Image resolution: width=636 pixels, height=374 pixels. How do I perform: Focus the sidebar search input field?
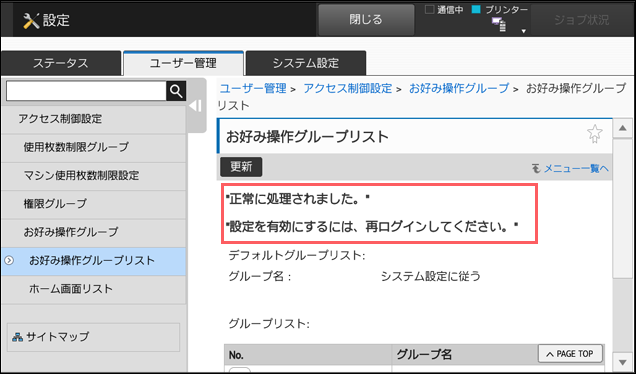(86, 91)
